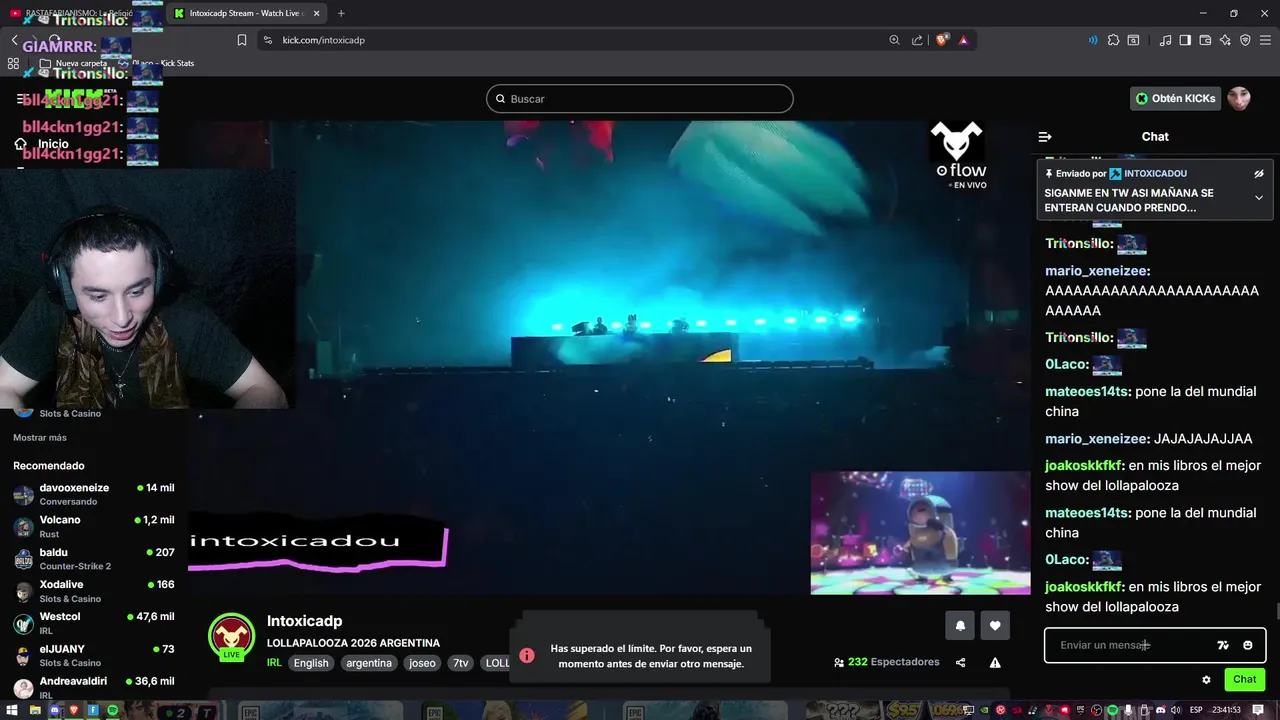Click the share stream icon
Image resolution: width=1280 pixels, height=720 pixels.
961,662
